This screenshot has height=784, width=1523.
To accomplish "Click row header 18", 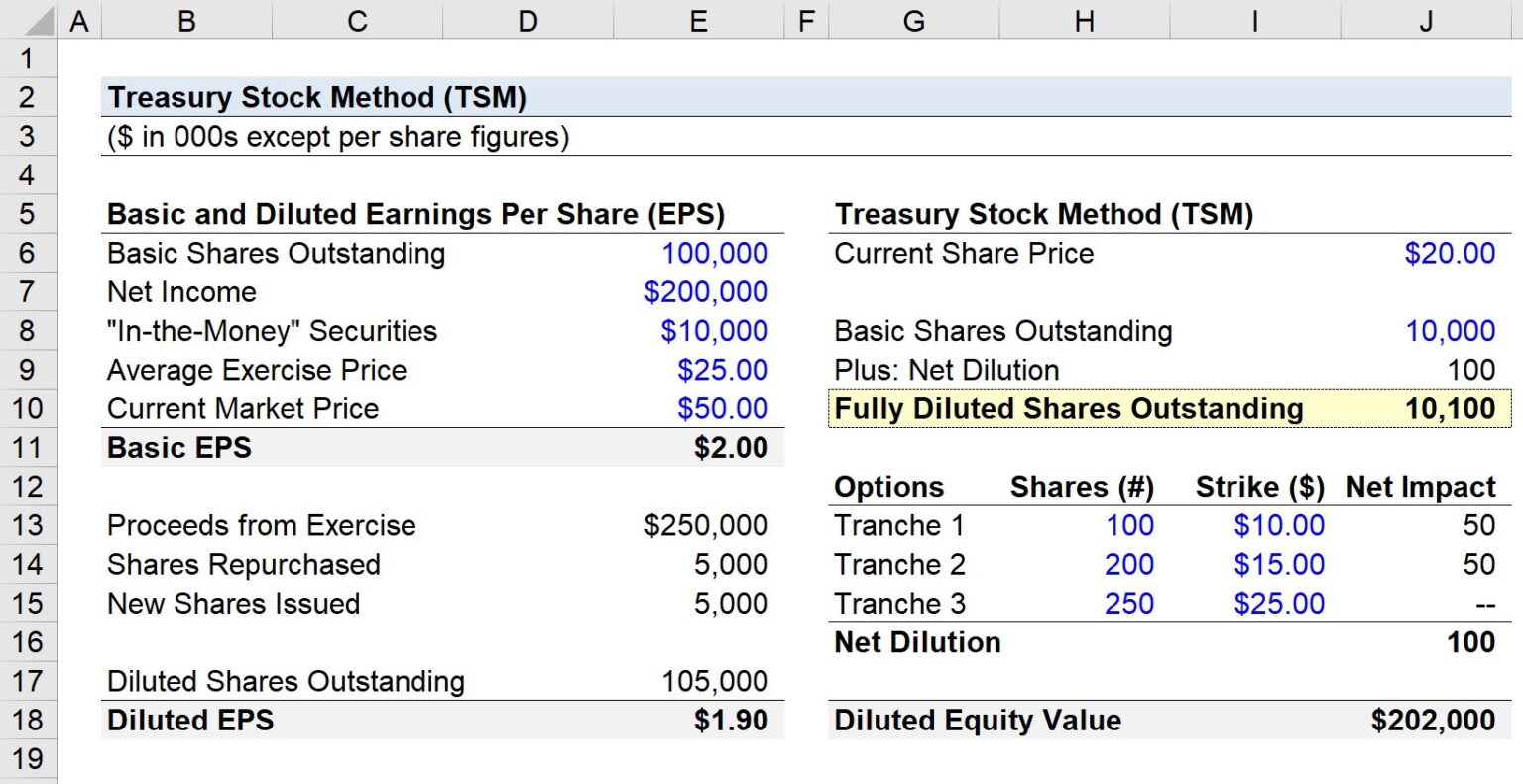I will click(29, 721).
